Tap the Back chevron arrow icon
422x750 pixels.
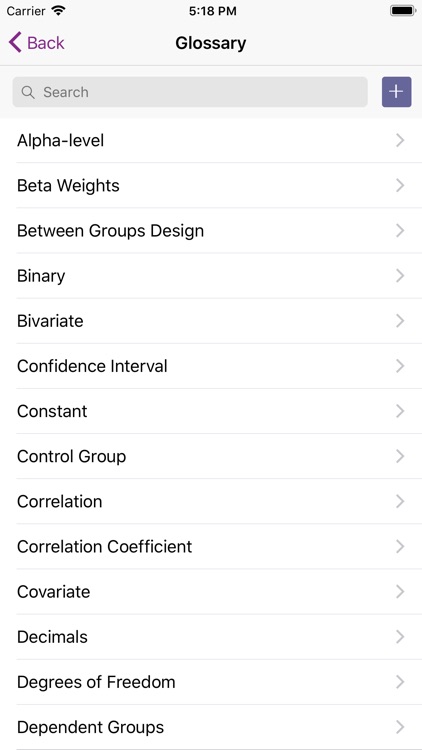[15, 43]
